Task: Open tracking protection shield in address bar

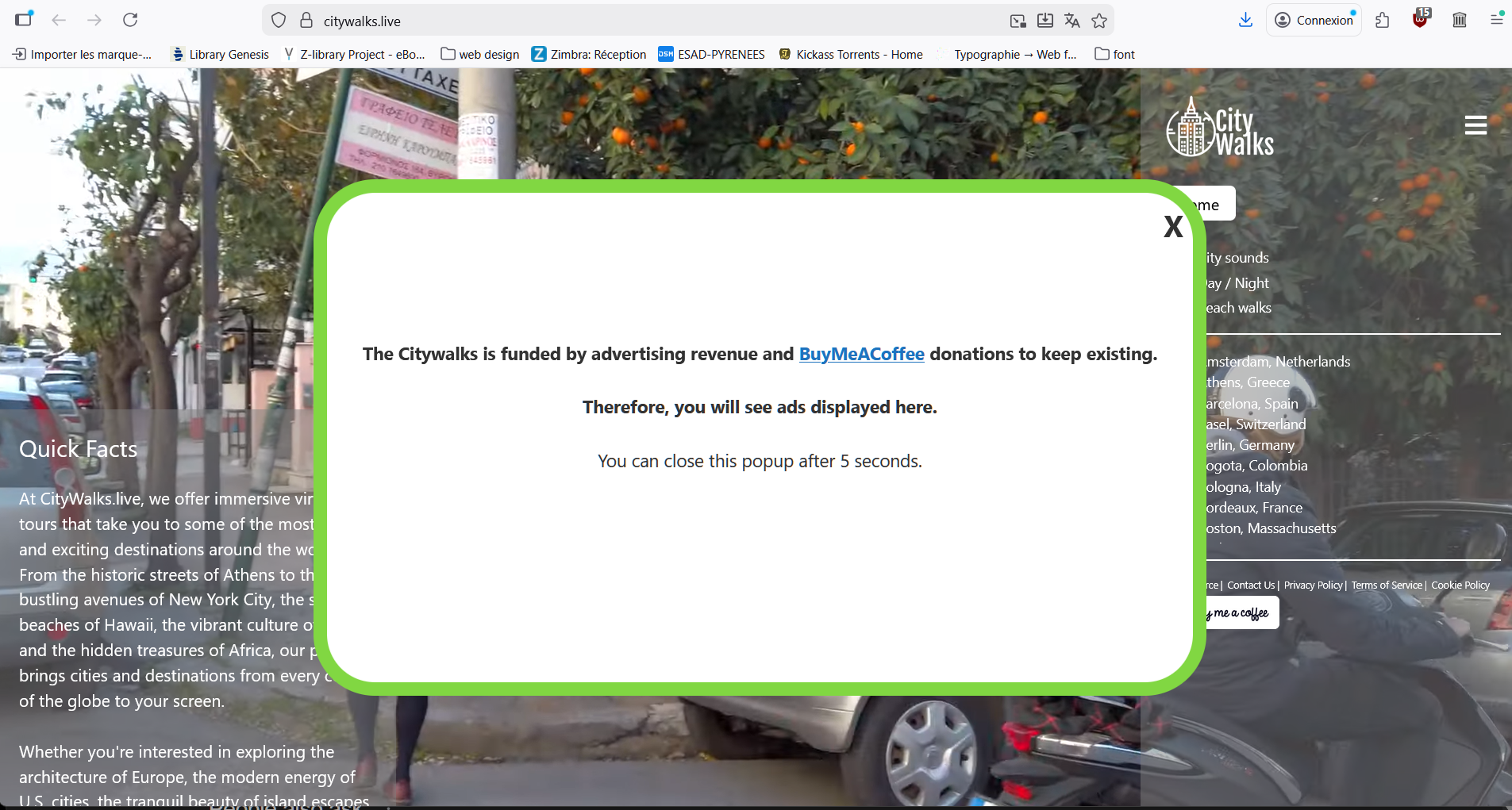Action: coord(279,21)
